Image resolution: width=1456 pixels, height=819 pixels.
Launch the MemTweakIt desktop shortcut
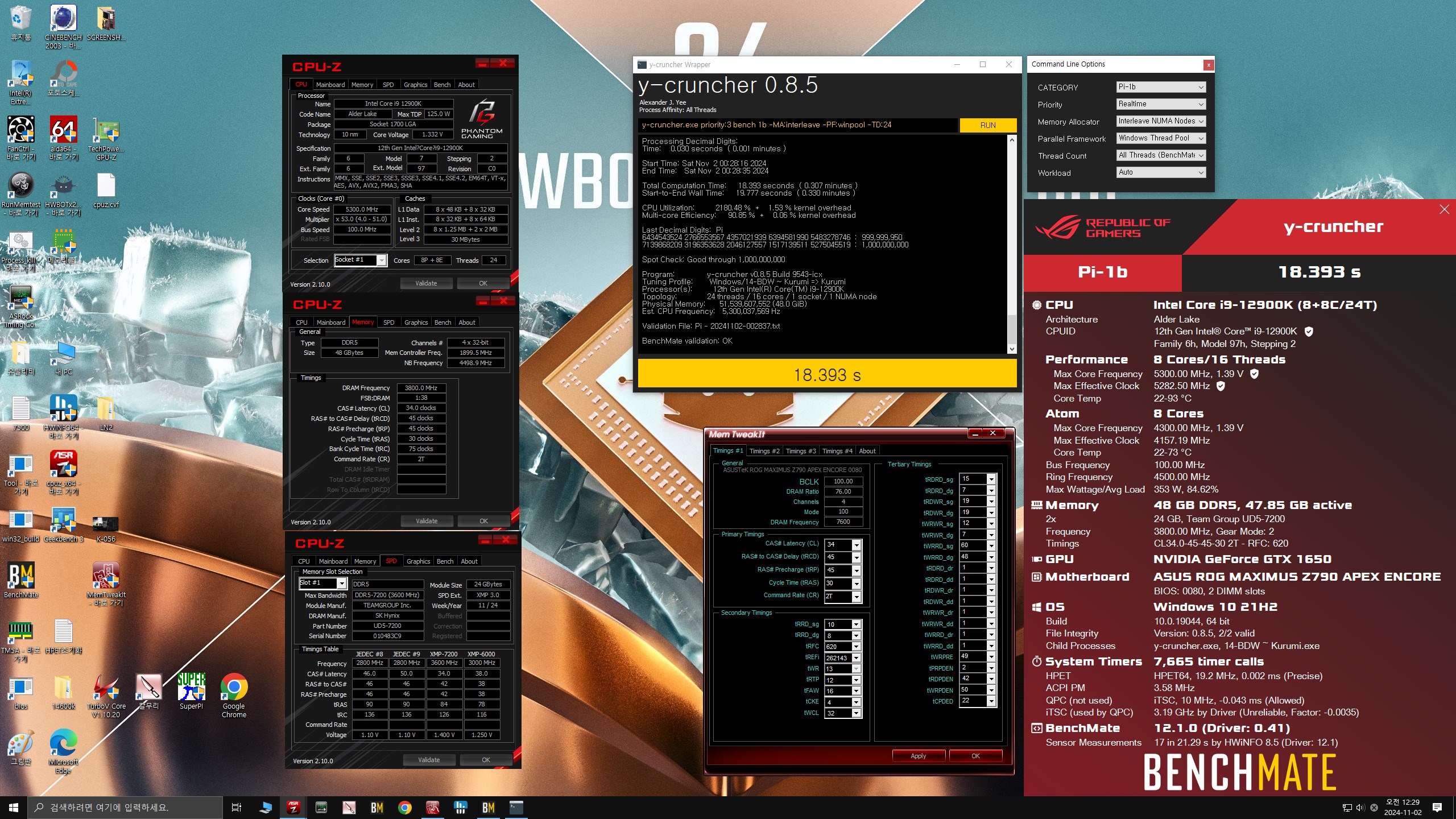(106, 584)
